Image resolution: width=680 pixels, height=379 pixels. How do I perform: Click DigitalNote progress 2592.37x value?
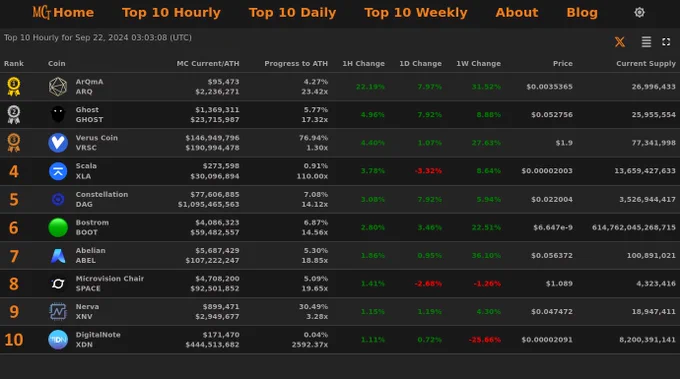(310, 345)
